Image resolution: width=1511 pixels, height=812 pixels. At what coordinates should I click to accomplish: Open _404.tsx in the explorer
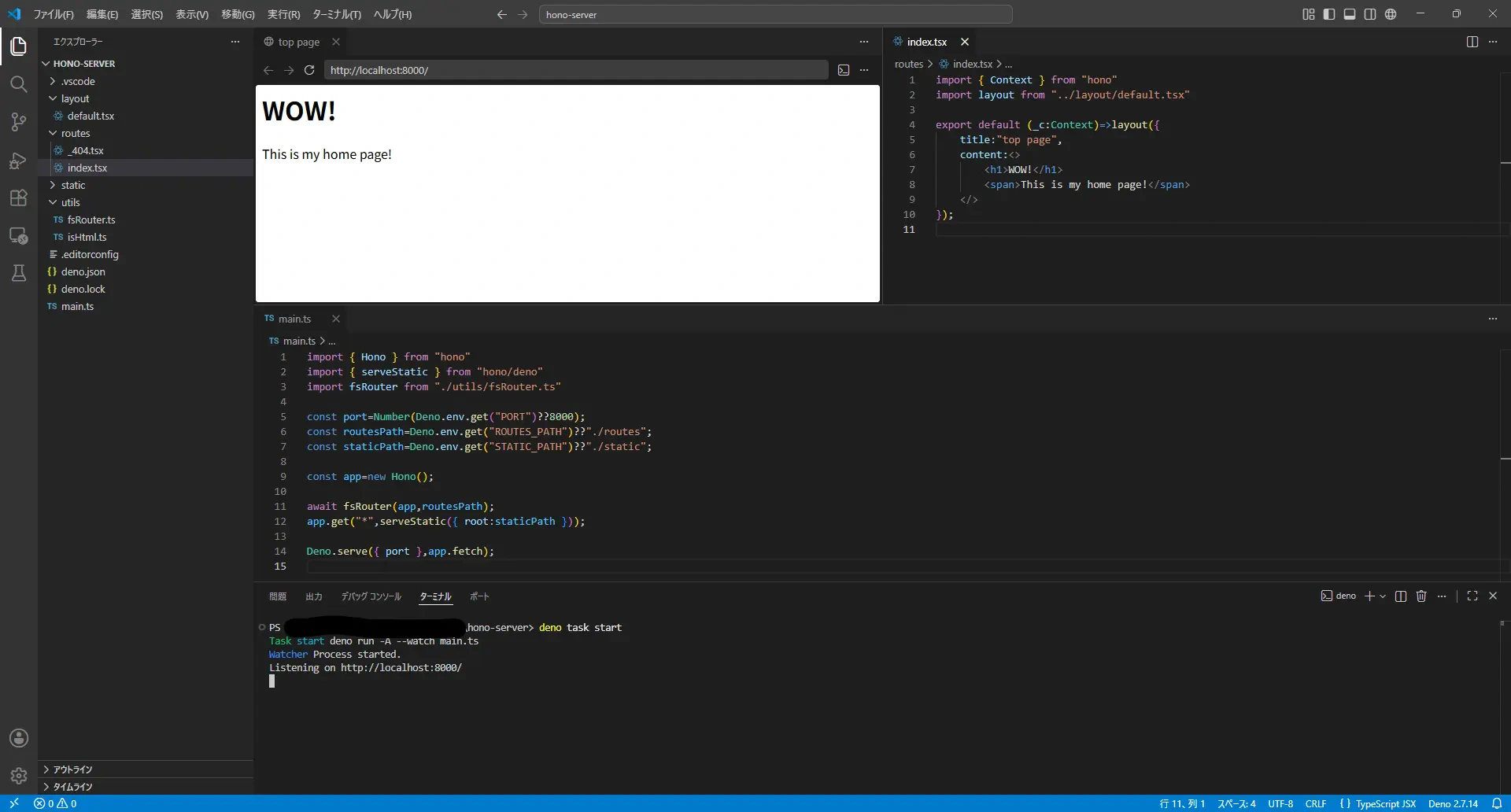pyautogui.click(x=85, y=150)
